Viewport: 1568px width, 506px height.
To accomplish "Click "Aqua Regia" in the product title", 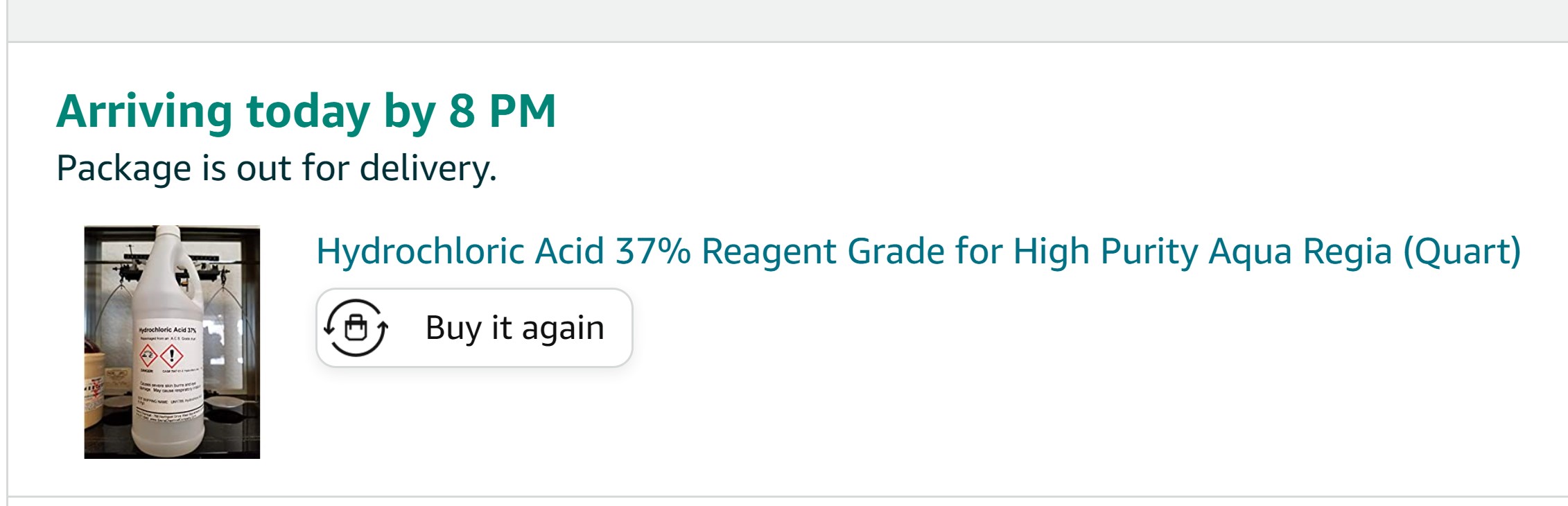I will [x=1300, y=251].
